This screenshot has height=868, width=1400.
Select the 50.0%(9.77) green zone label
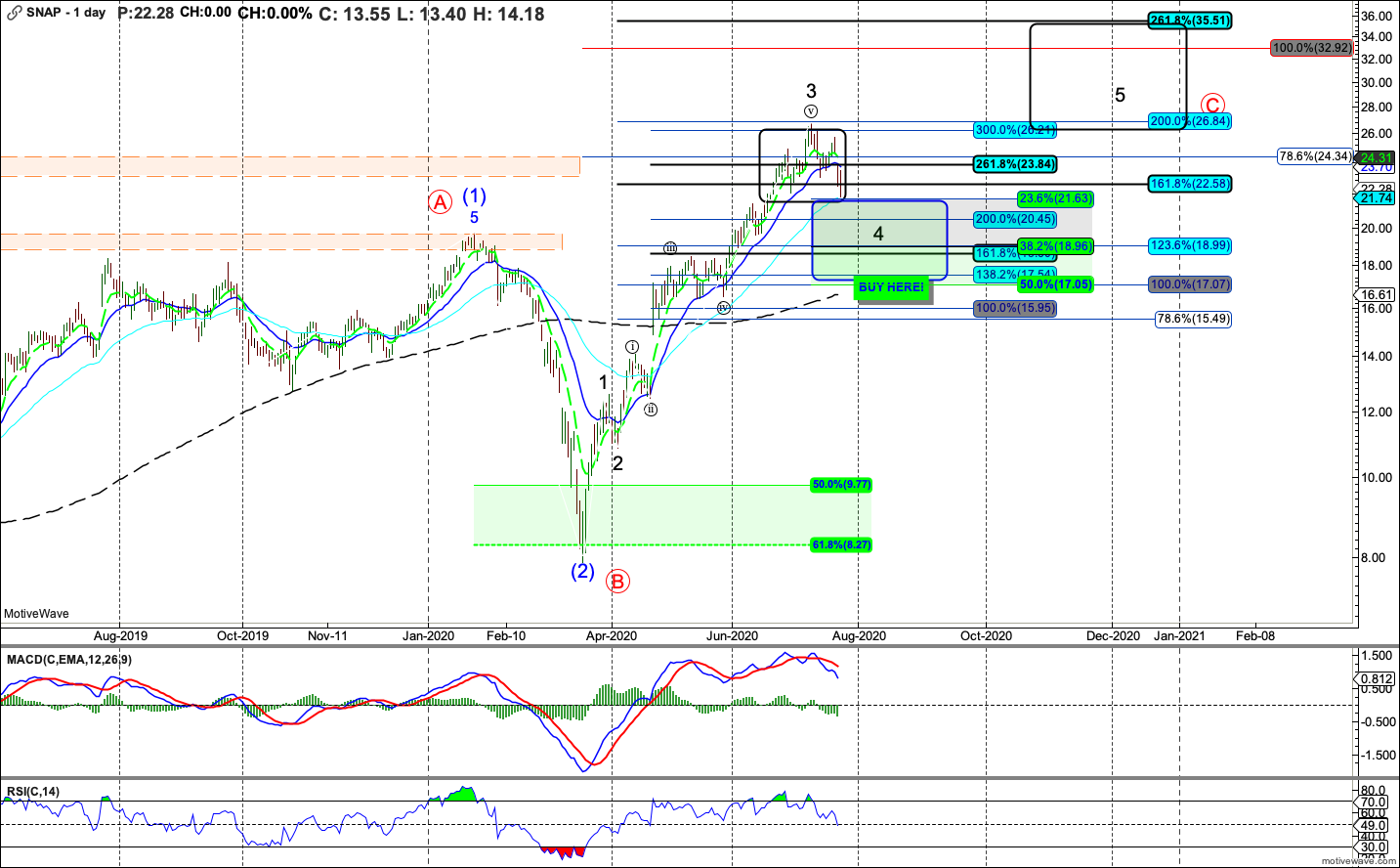841,485
